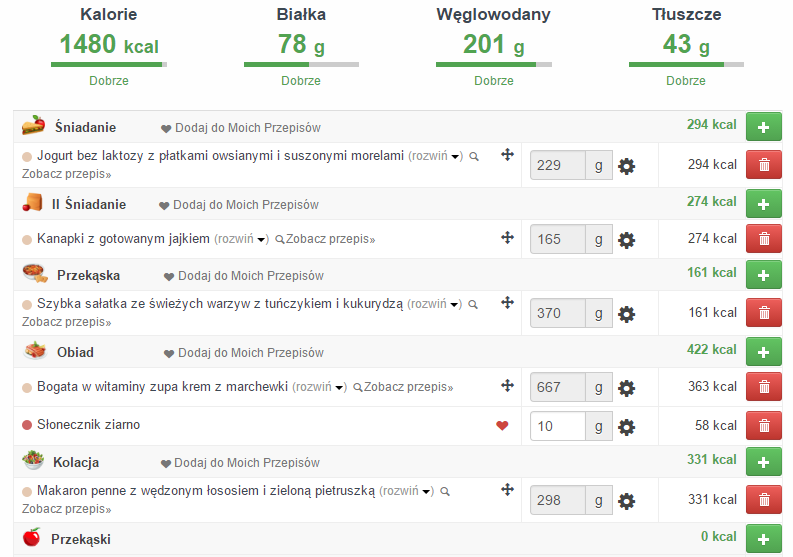793x557 pixels.
Task: Expand rozwiń for Makaron penne z łososiem
Action: pyautogui.click(x=407, y=492)
